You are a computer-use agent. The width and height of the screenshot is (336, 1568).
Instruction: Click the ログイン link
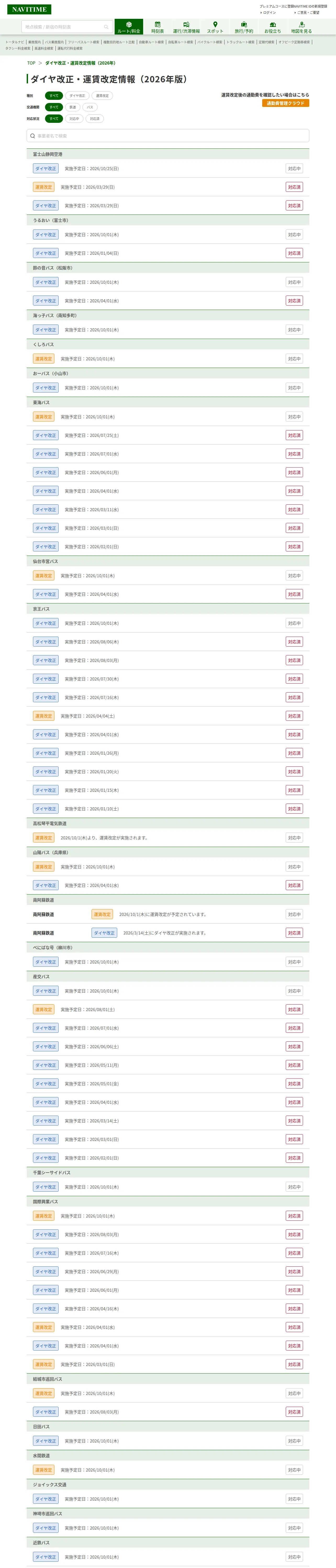pos(270,13)
